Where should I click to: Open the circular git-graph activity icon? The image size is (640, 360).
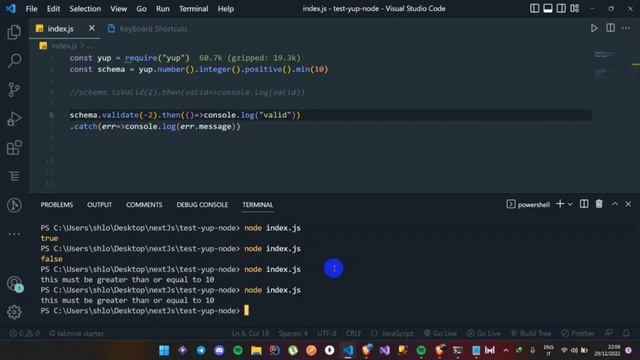coord(14,205)
